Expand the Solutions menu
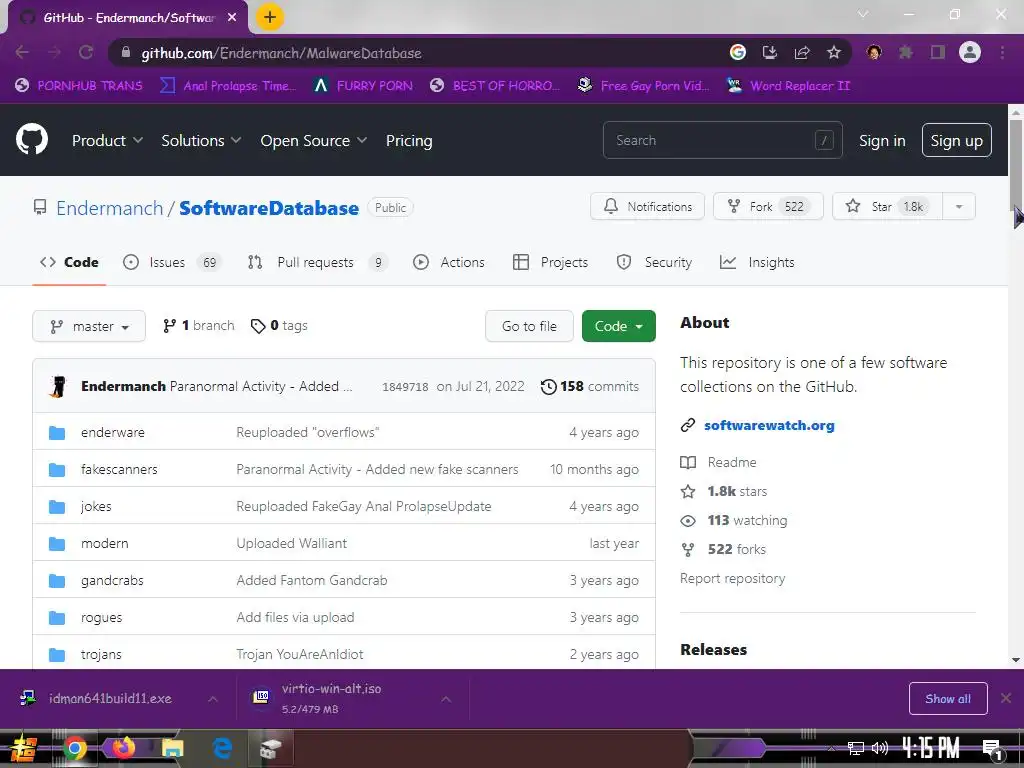 [x=201, y=140]
